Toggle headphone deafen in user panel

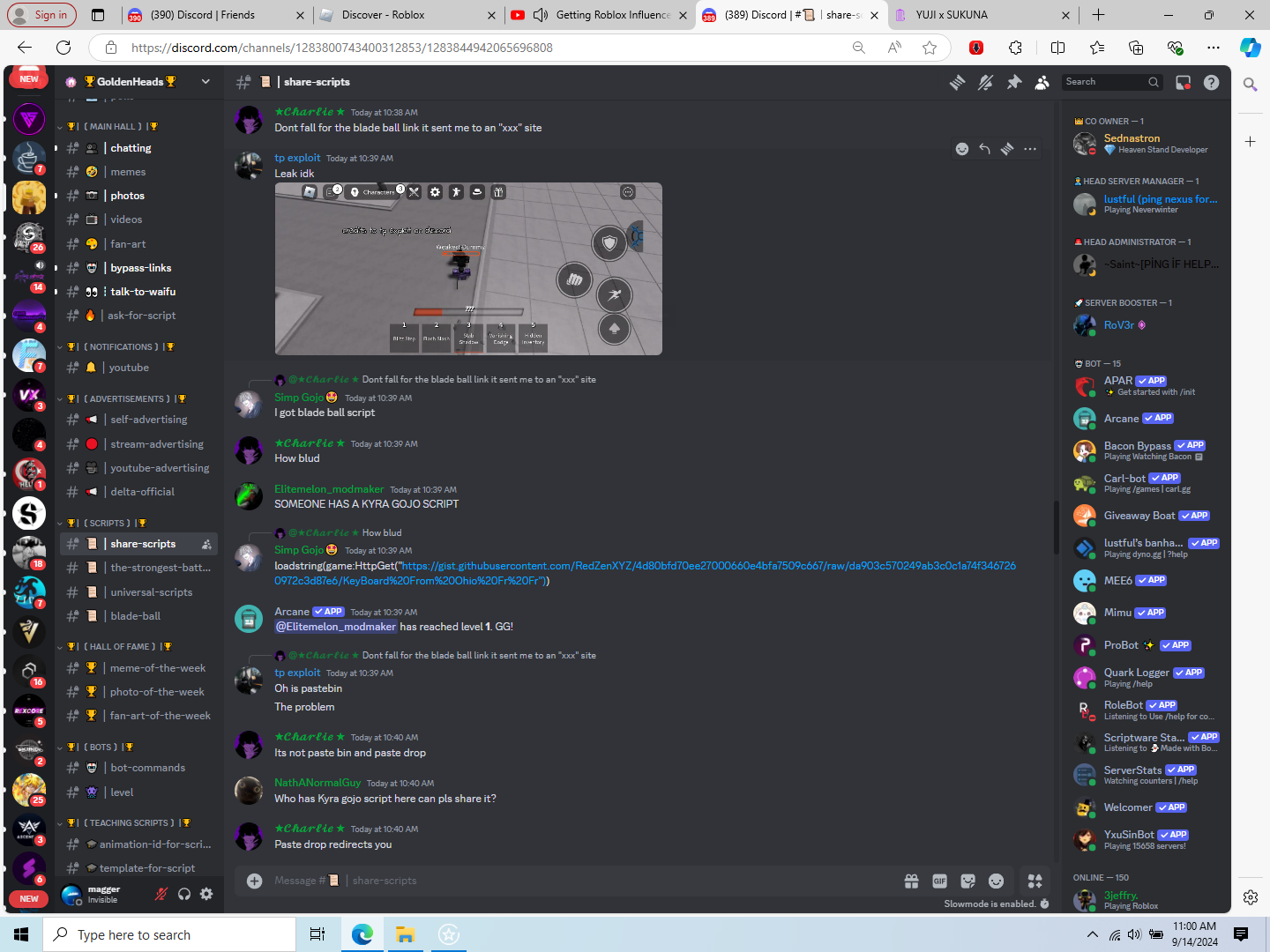click(x=183, y=894)
